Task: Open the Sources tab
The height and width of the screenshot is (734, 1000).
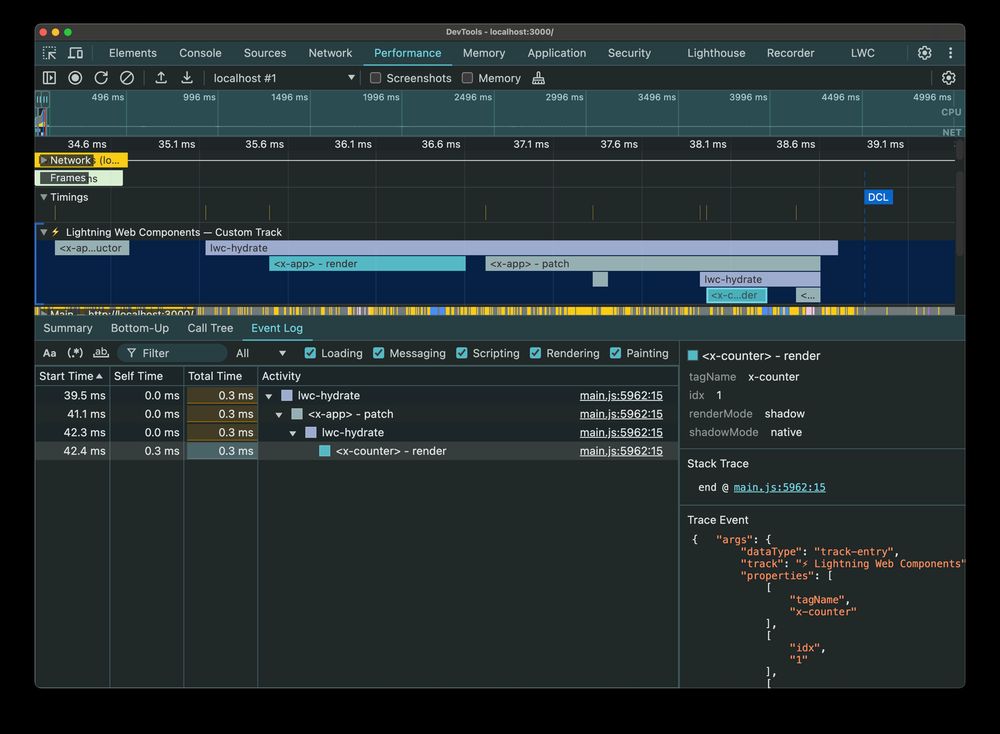Action: (x=265, y=53)
